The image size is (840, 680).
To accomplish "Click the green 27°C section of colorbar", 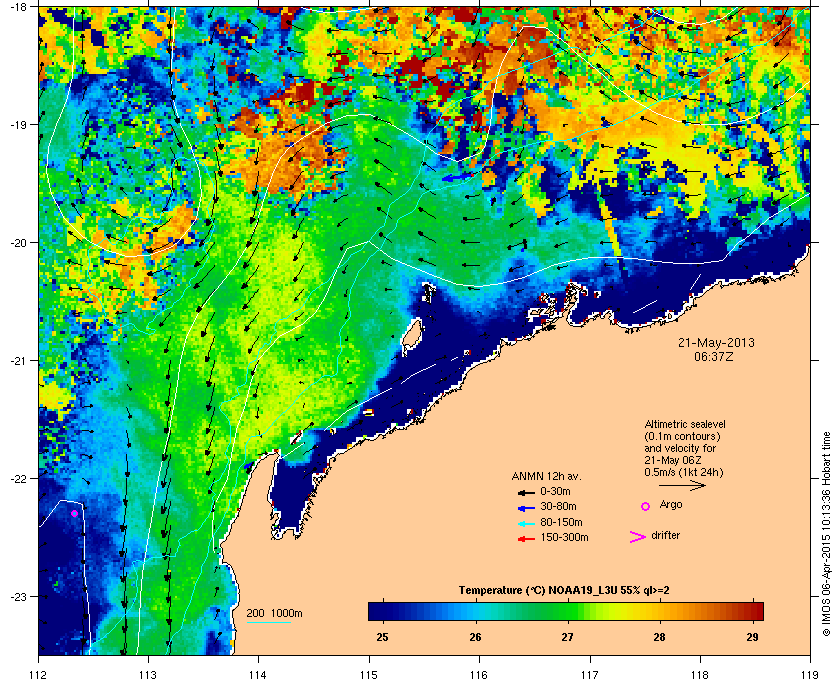I will pyautogui.click(x=568, y=611).
